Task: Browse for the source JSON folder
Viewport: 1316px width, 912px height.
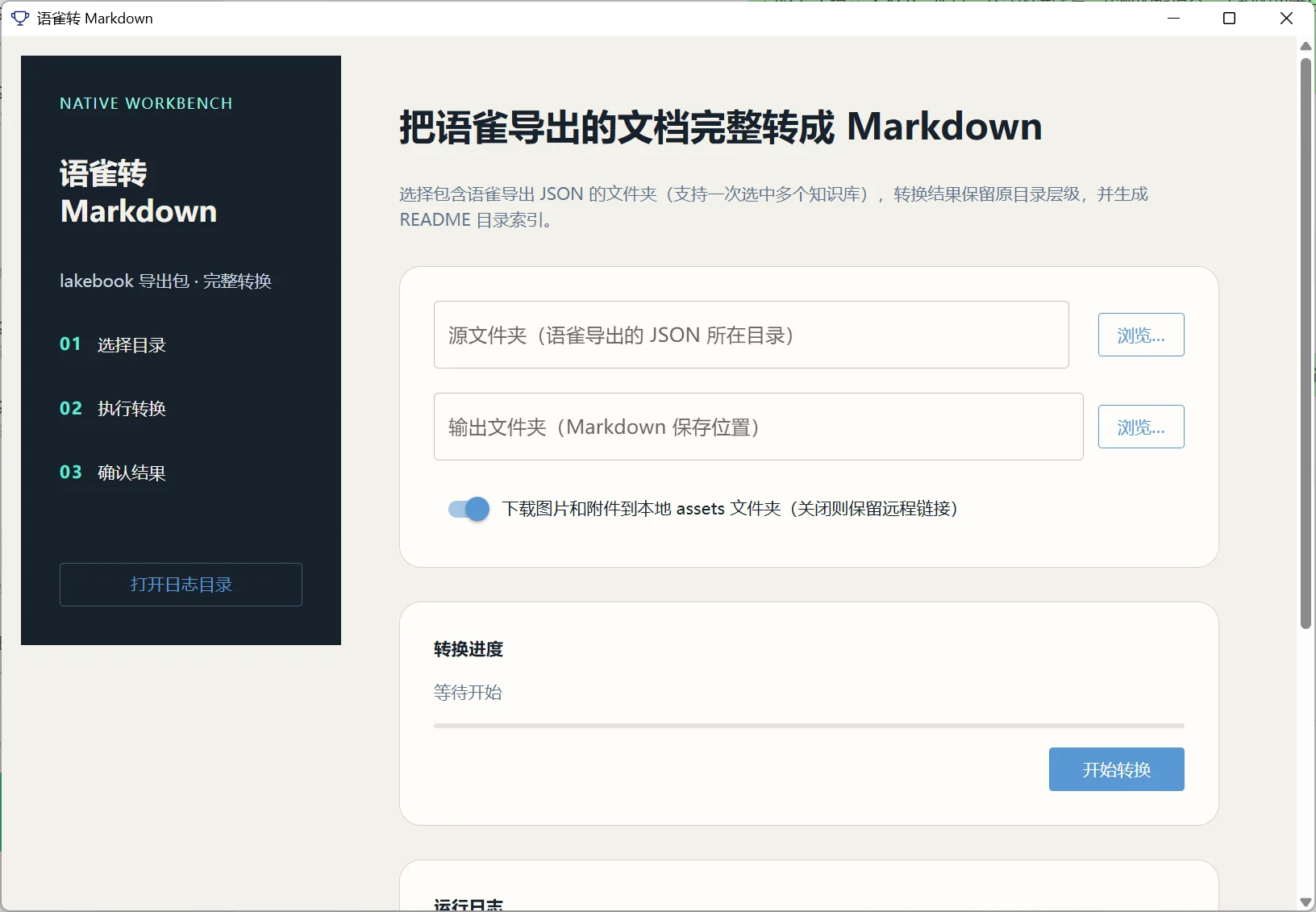Action: 1141,335
